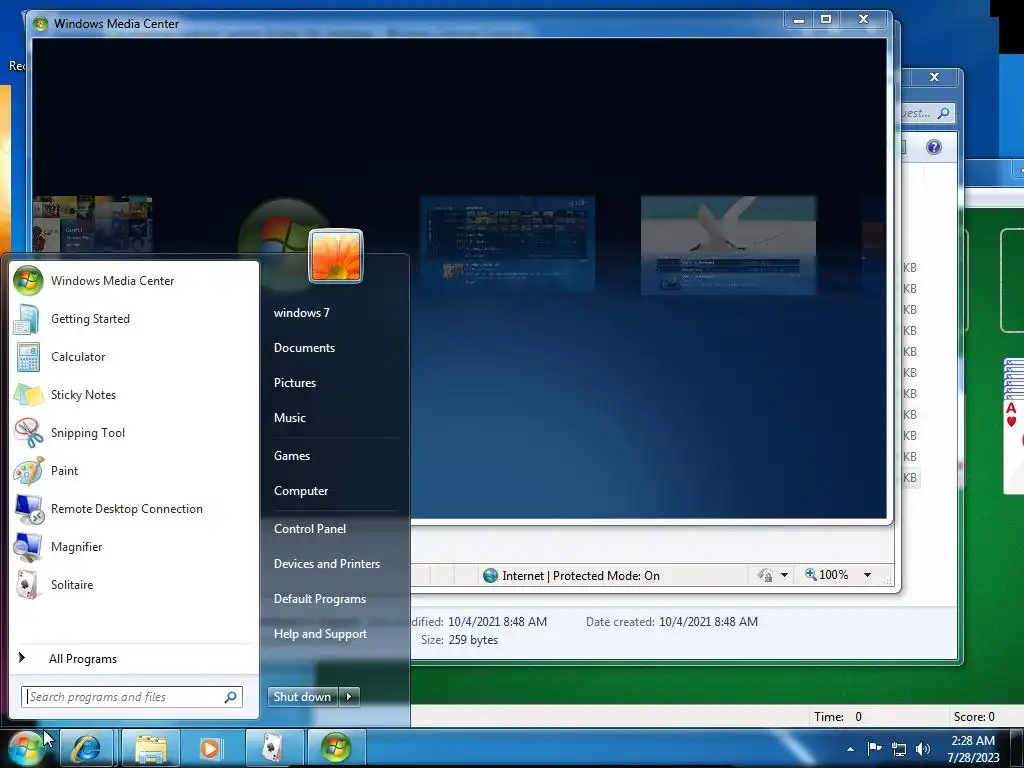Open Windows Explorer from the taskbar
The image size is (1024, 768).
150,748
